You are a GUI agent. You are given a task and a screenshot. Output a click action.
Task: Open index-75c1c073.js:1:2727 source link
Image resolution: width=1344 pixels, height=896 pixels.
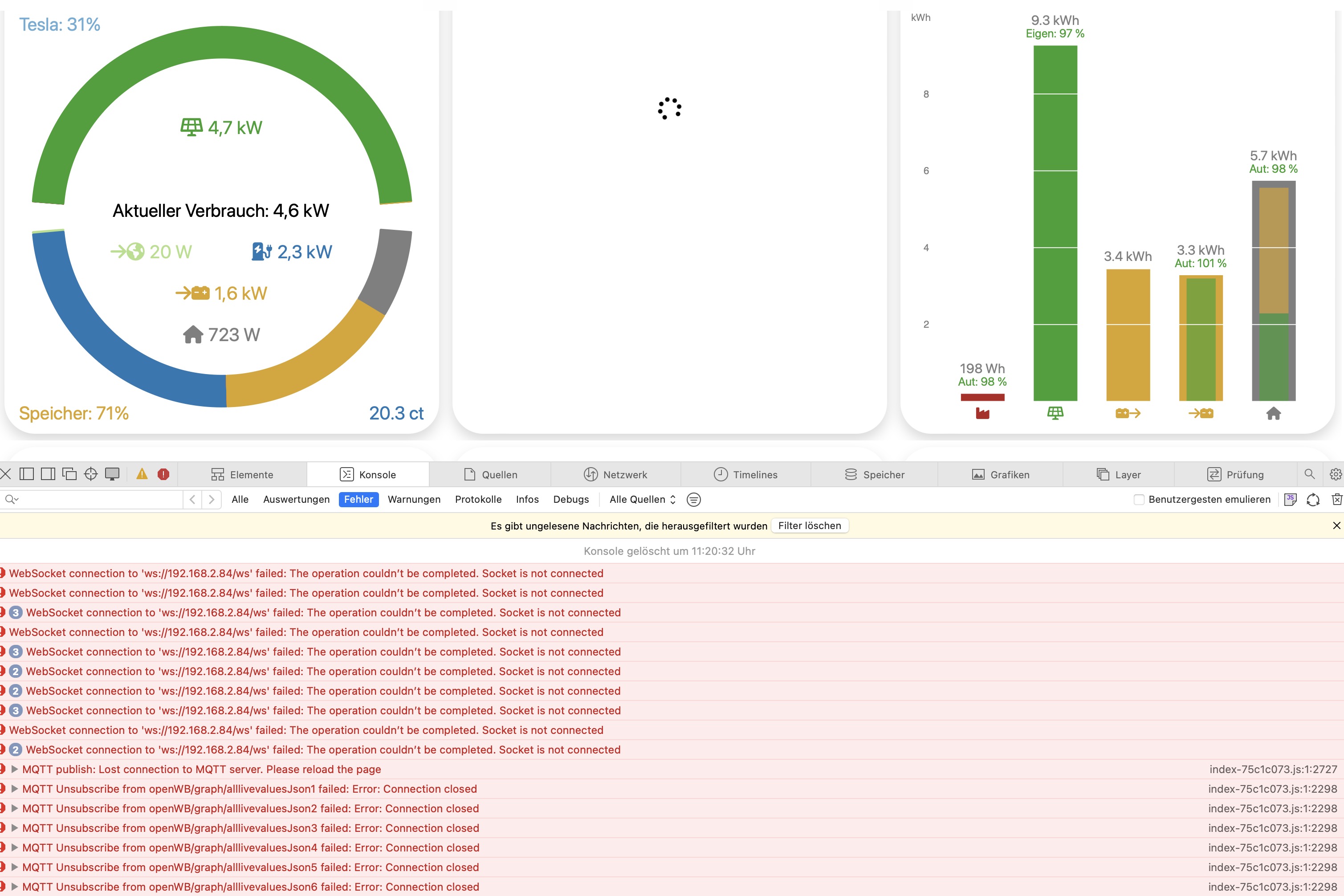1273,769
